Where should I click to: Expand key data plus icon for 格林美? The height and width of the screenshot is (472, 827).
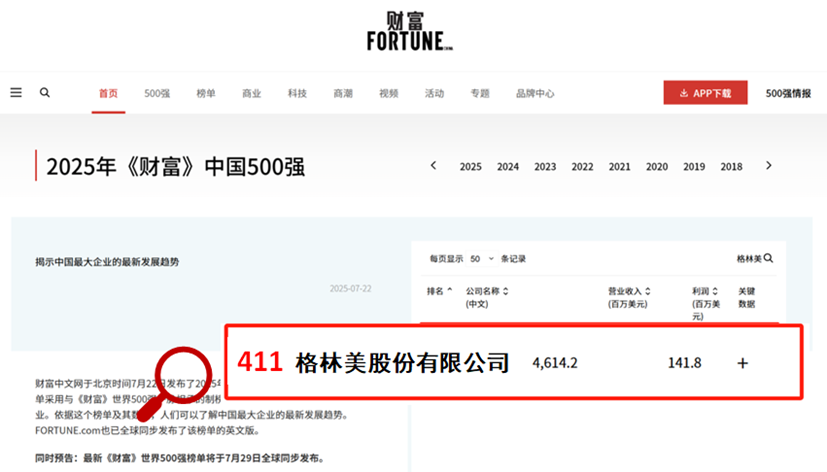[743, 363]
